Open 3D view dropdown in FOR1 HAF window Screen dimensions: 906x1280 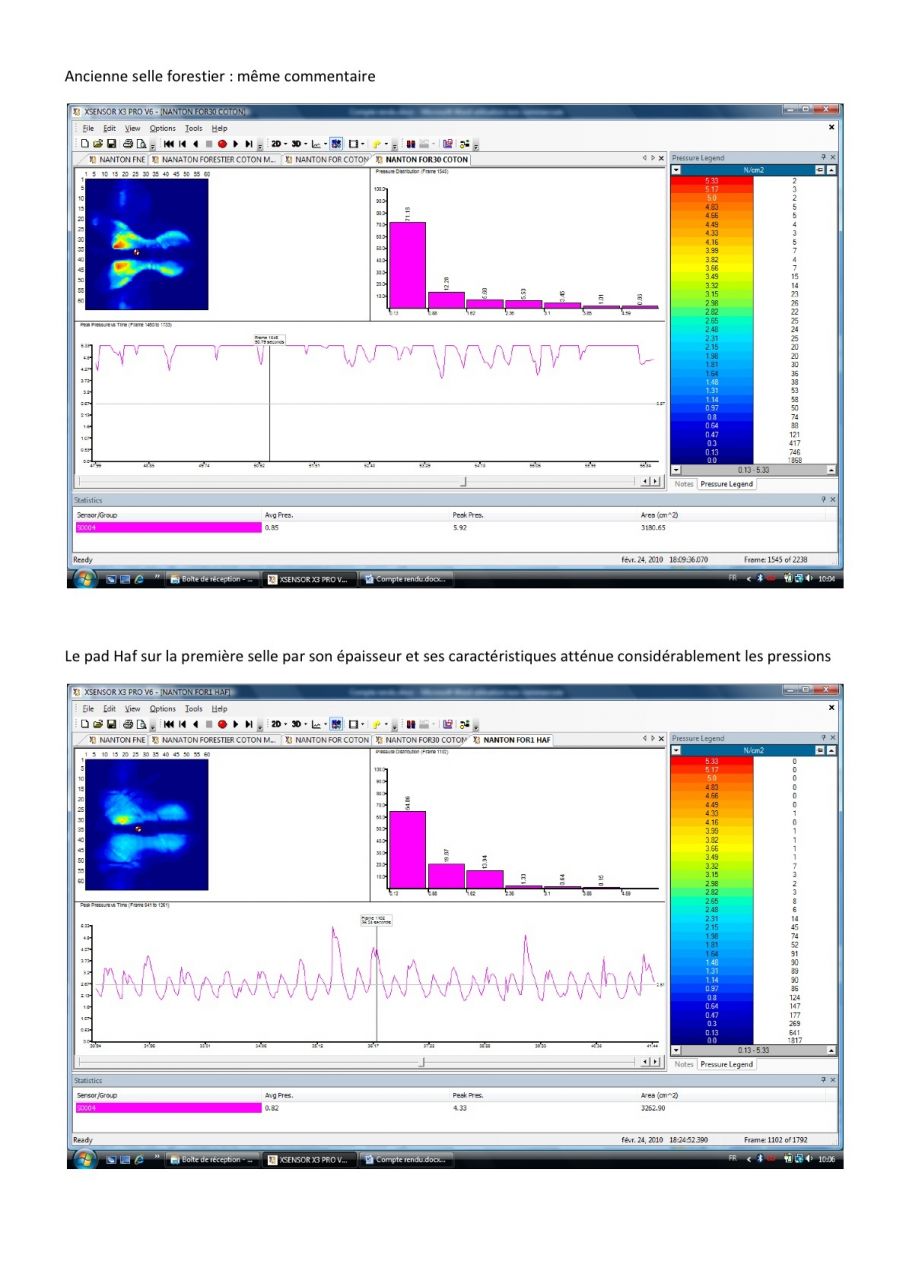click(298, 724)
